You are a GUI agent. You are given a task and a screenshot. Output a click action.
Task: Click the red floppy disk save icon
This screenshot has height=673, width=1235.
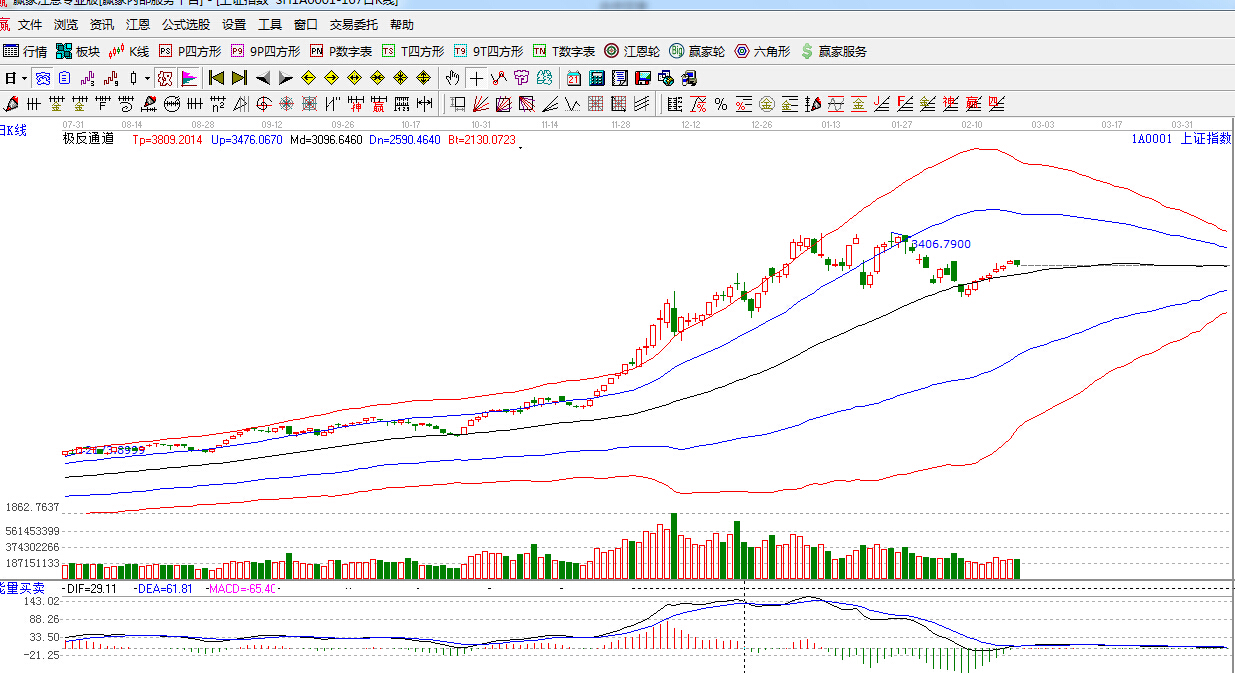coord(642,78)
